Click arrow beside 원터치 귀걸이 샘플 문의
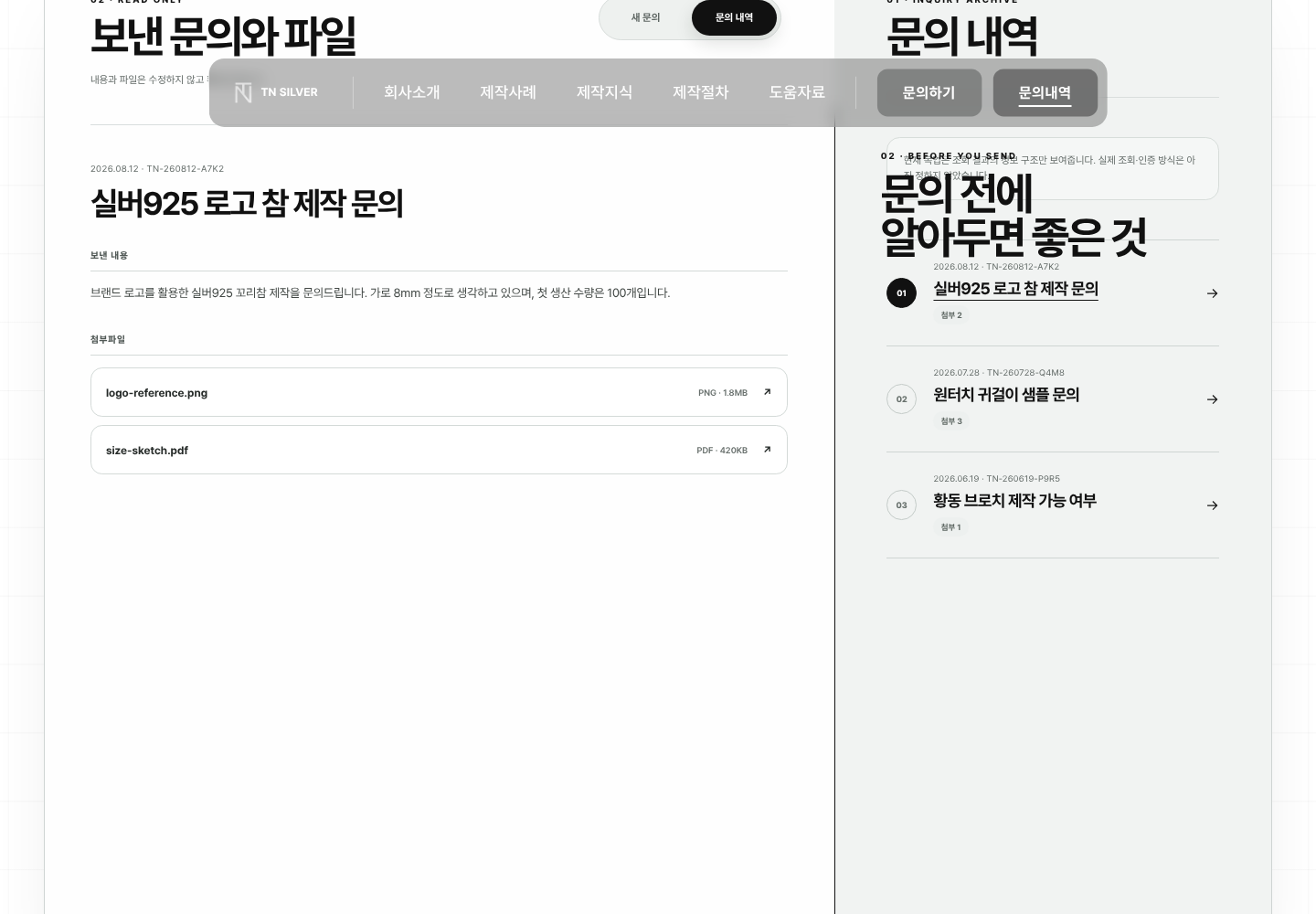The height and width of the screenshot is (914, 1316). click(1212, 399)
